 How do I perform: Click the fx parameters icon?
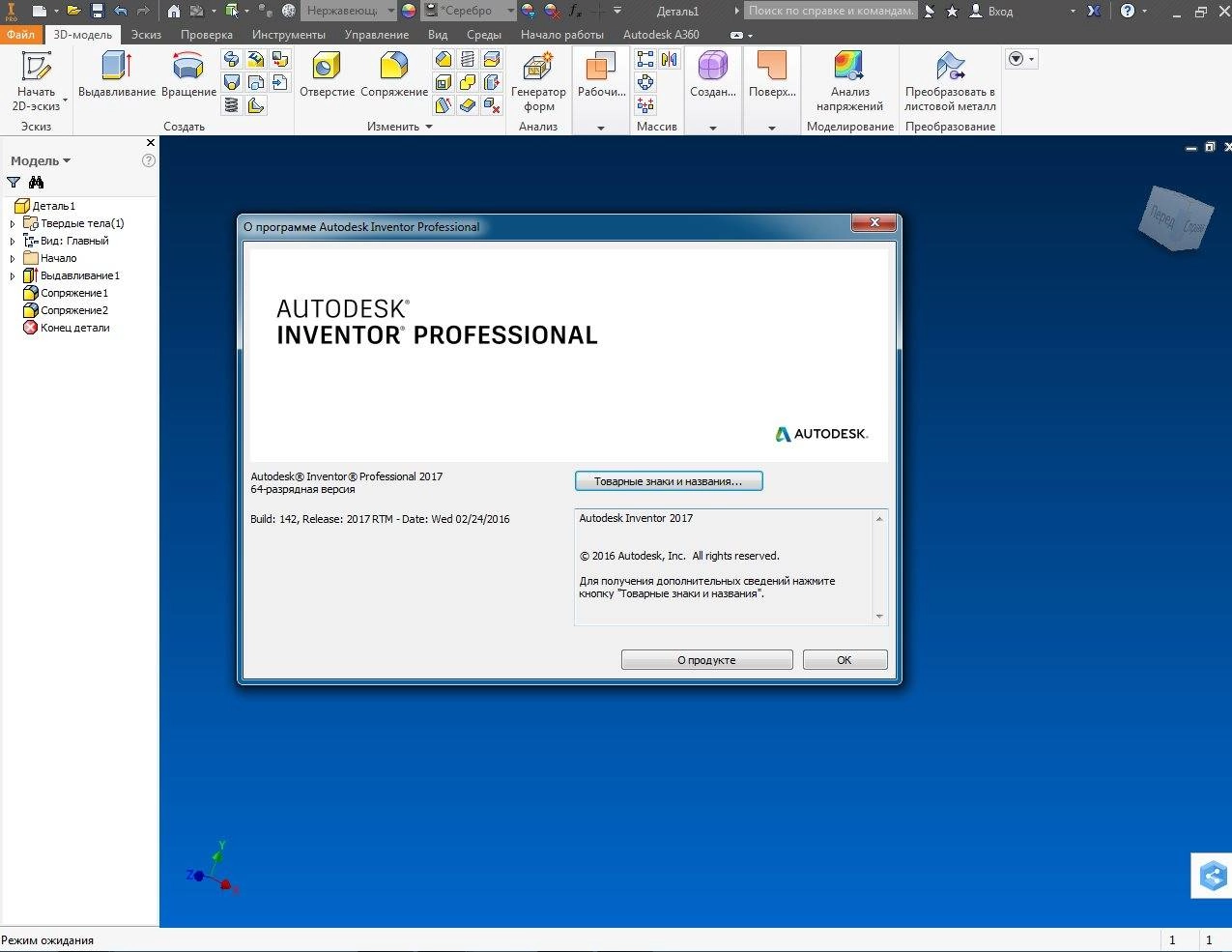[x=576, y=11]
